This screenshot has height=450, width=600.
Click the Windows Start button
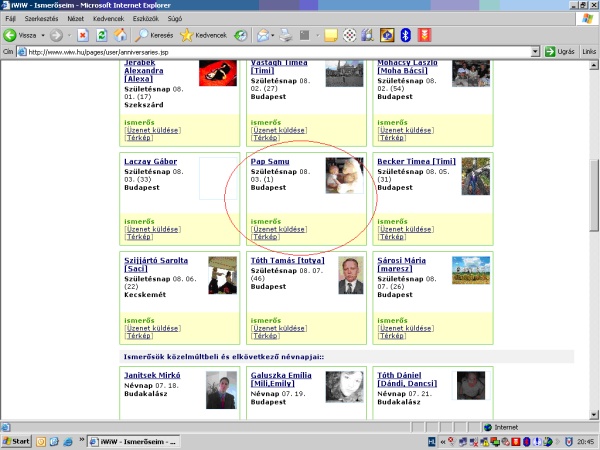[x=17, y=441]
